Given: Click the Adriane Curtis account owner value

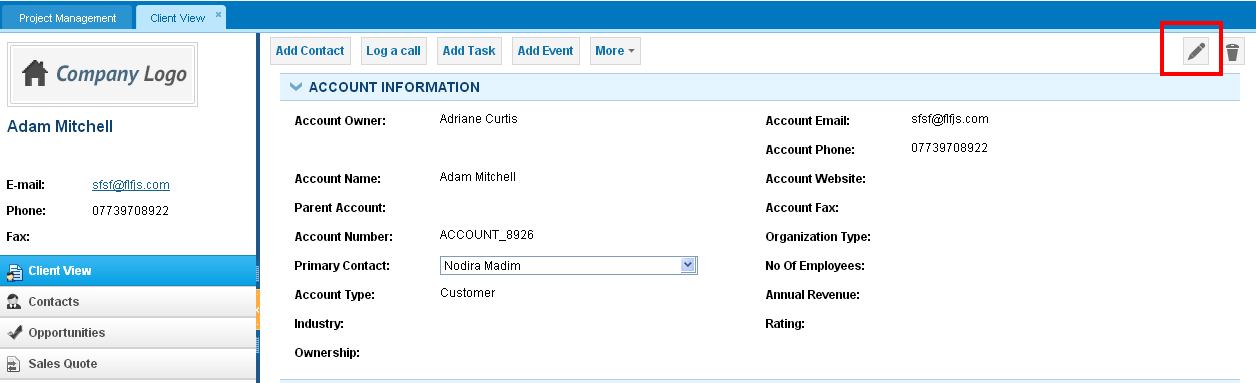Looking at the screenshot, I should (x=478, y=119).
